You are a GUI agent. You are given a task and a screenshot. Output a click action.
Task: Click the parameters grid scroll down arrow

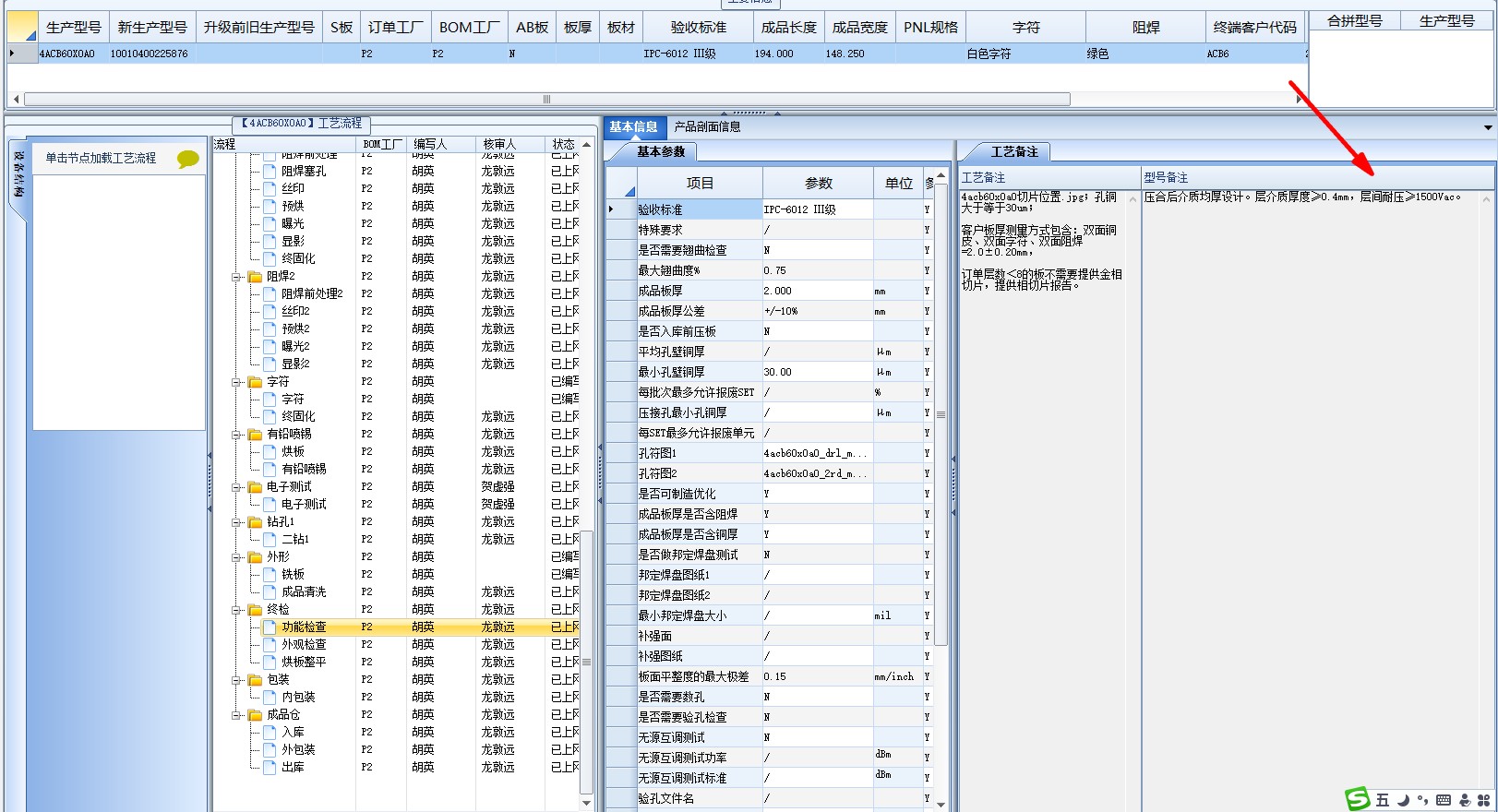click(941, 804)
